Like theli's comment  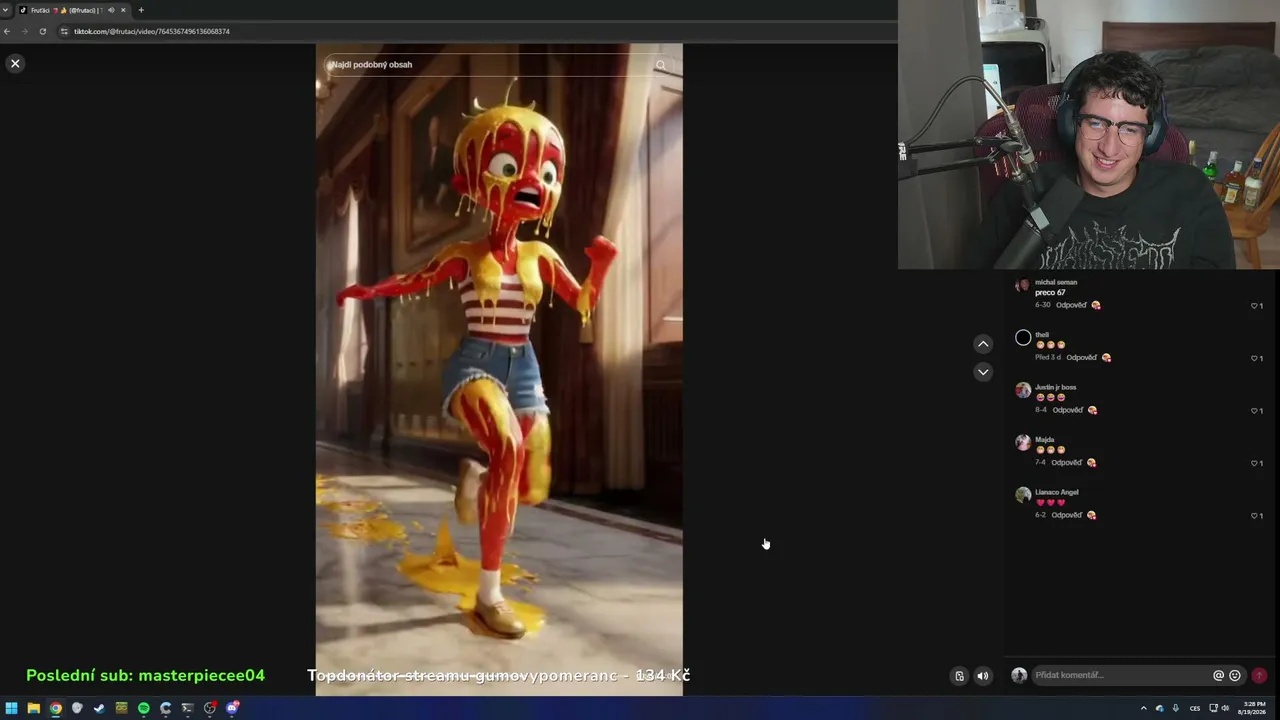tap(1256, 358)
